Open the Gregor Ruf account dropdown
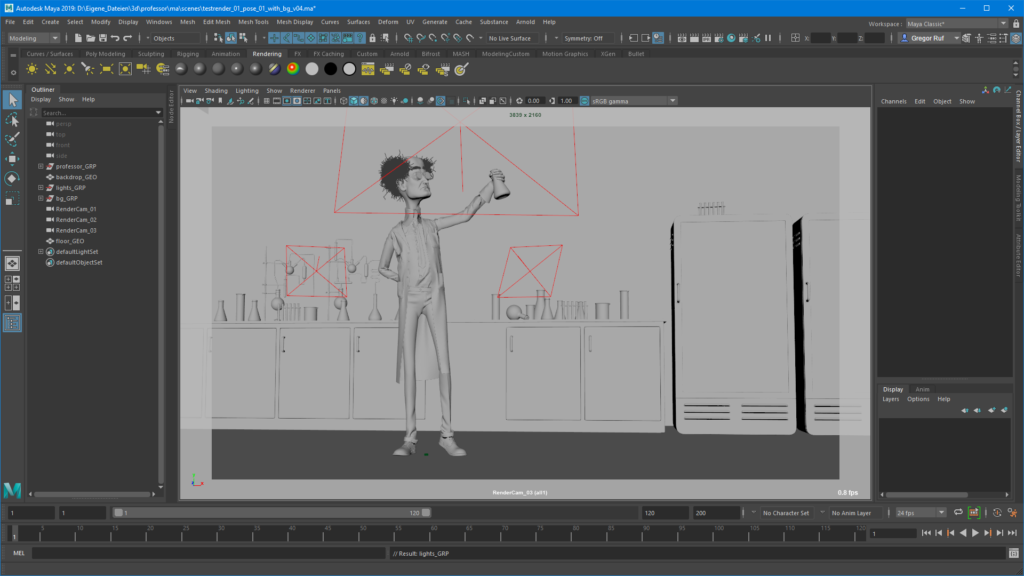 pyautogui.click(x=930, y=39)
